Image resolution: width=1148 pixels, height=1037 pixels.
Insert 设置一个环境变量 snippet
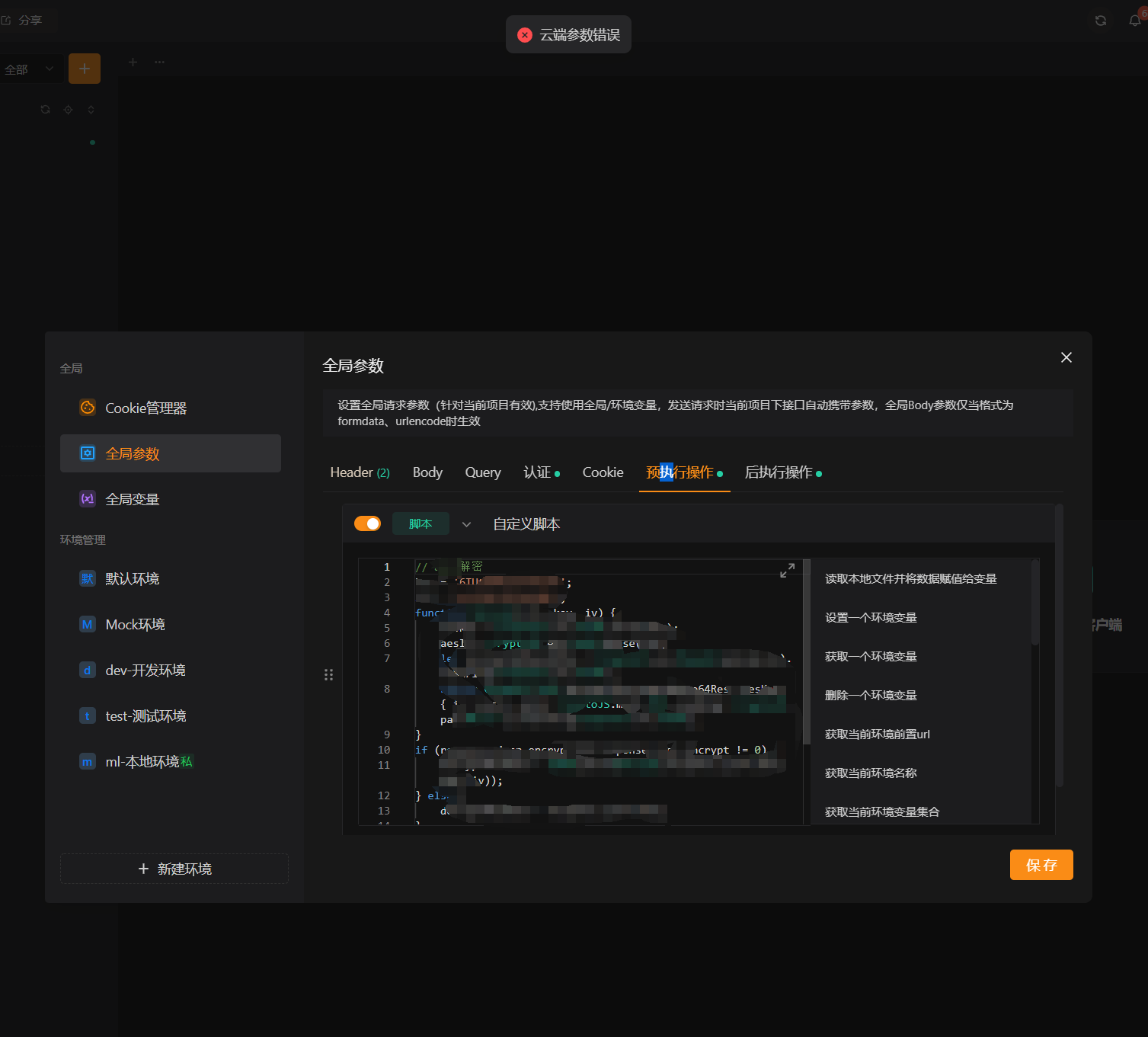[871, 617]
